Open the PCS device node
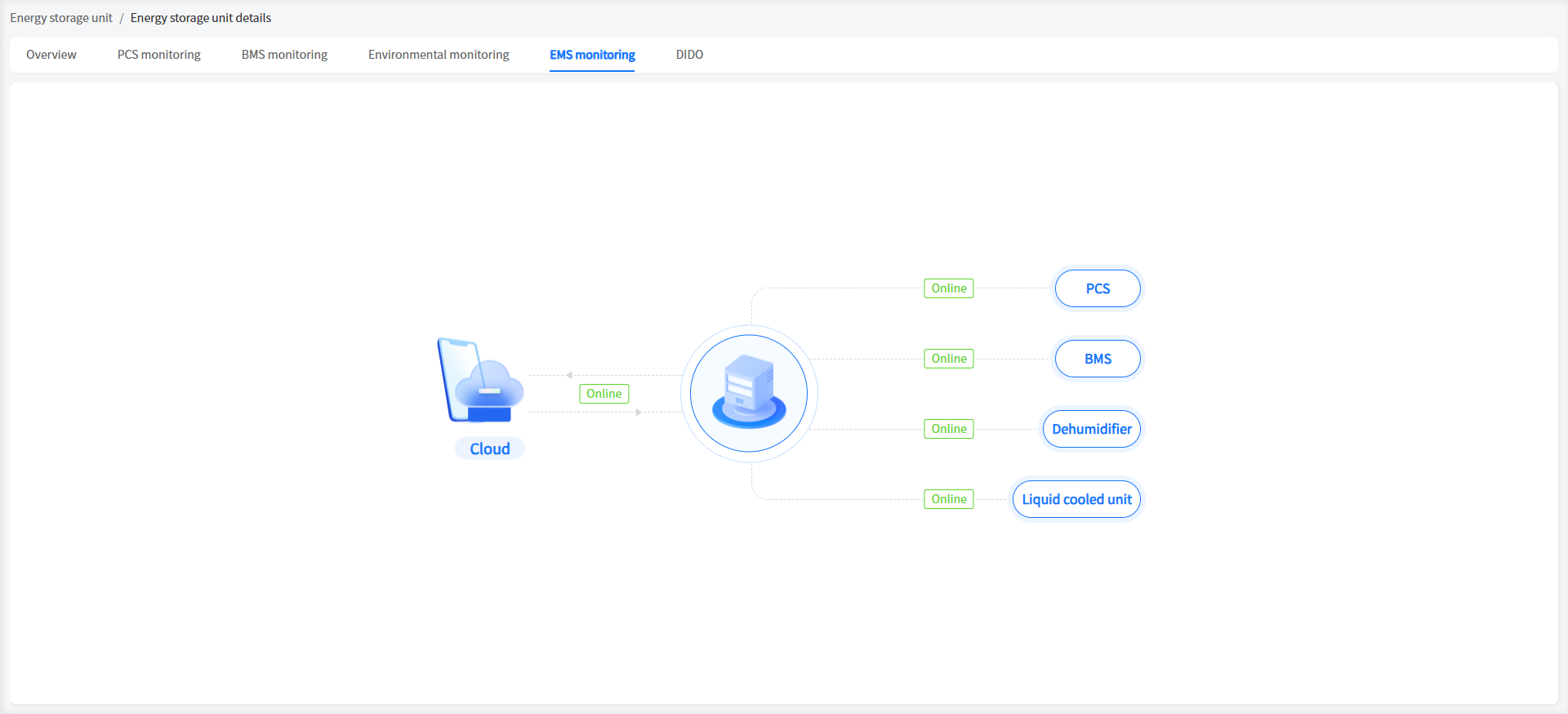 (1098, 288)
